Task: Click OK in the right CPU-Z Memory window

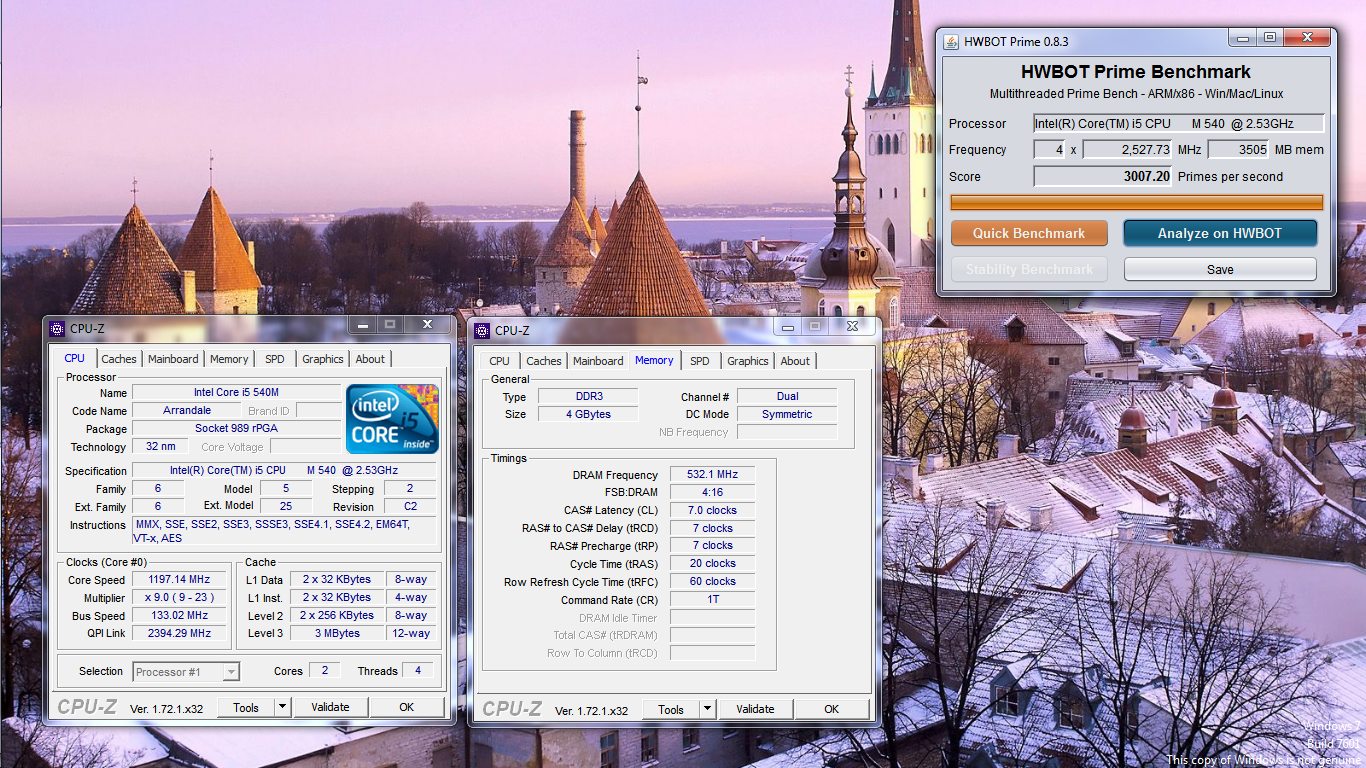Action: [x=832, y=709]
